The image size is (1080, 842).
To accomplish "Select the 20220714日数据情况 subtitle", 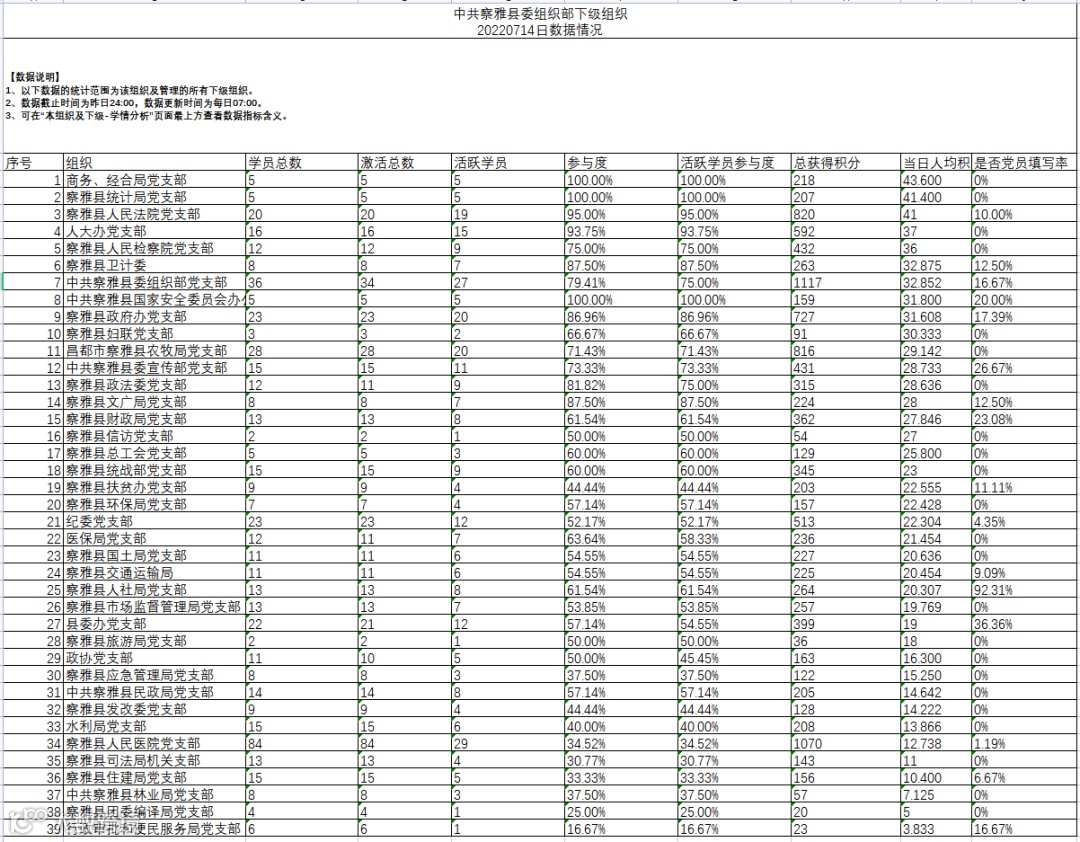I will click(539, 30).
